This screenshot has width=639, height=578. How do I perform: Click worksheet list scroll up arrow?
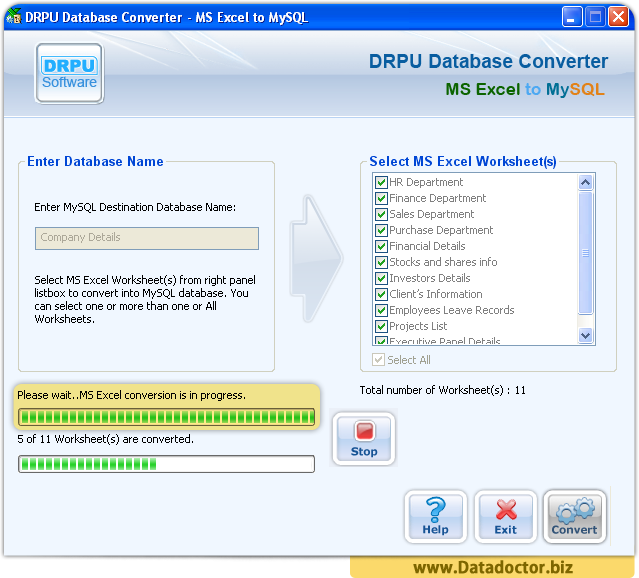(x=586, y=182)
